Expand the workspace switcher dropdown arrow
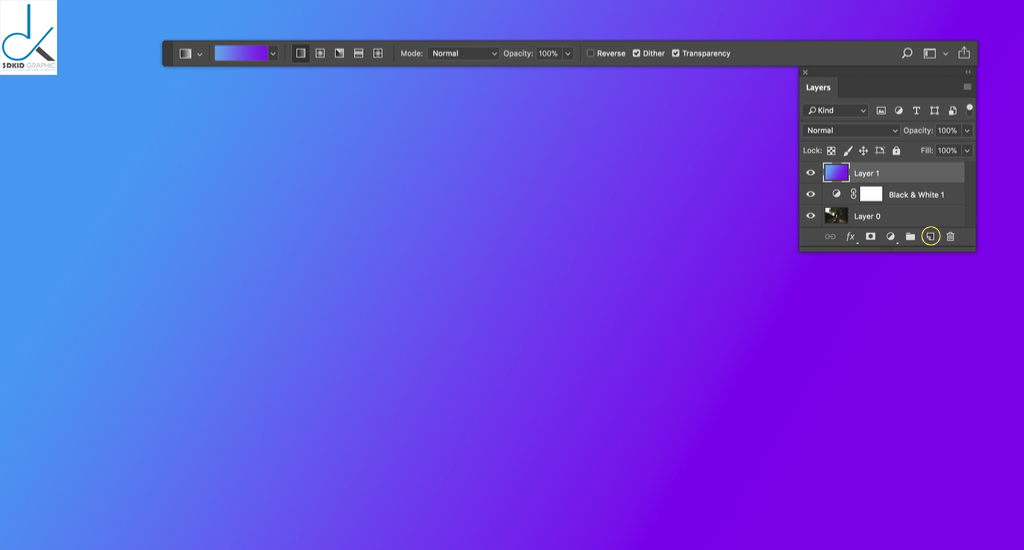 click(945, 54)
